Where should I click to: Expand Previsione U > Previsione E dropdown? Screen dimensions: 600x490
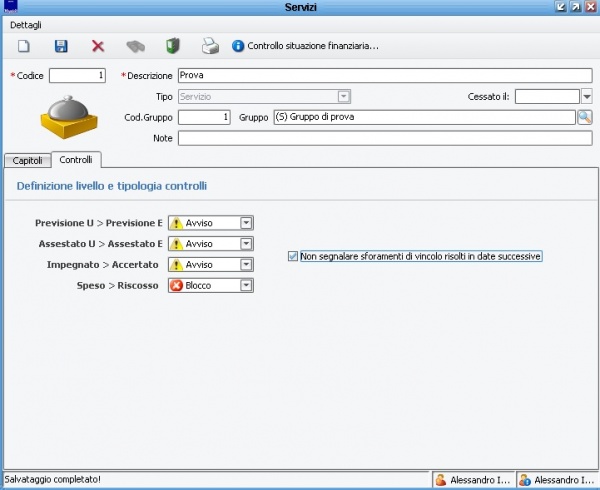[x=246, y=223]
